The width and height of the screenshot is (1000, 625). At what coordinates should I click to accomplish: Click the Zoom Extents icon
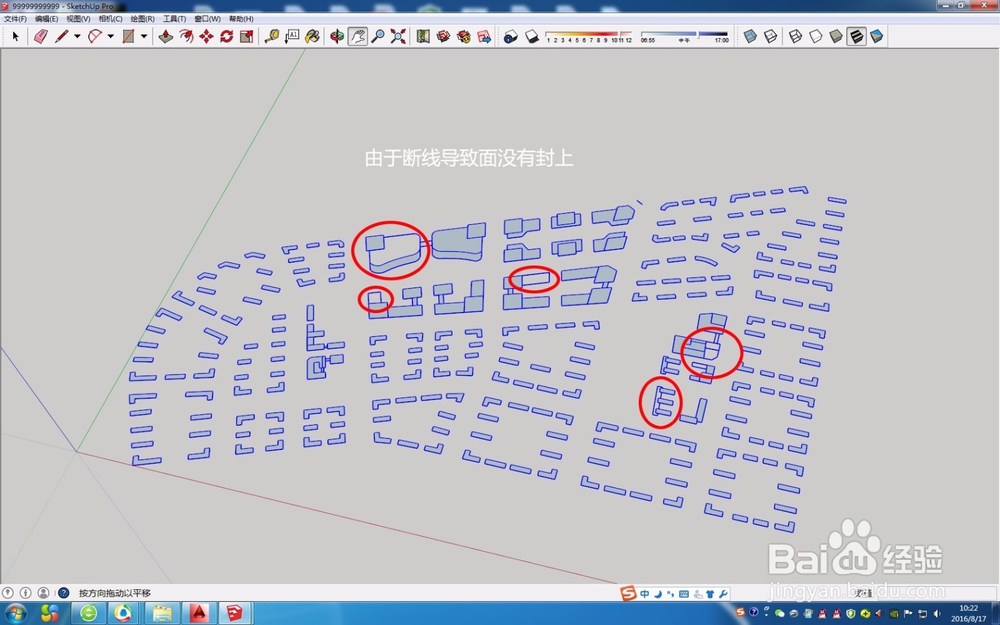[398, 36]
